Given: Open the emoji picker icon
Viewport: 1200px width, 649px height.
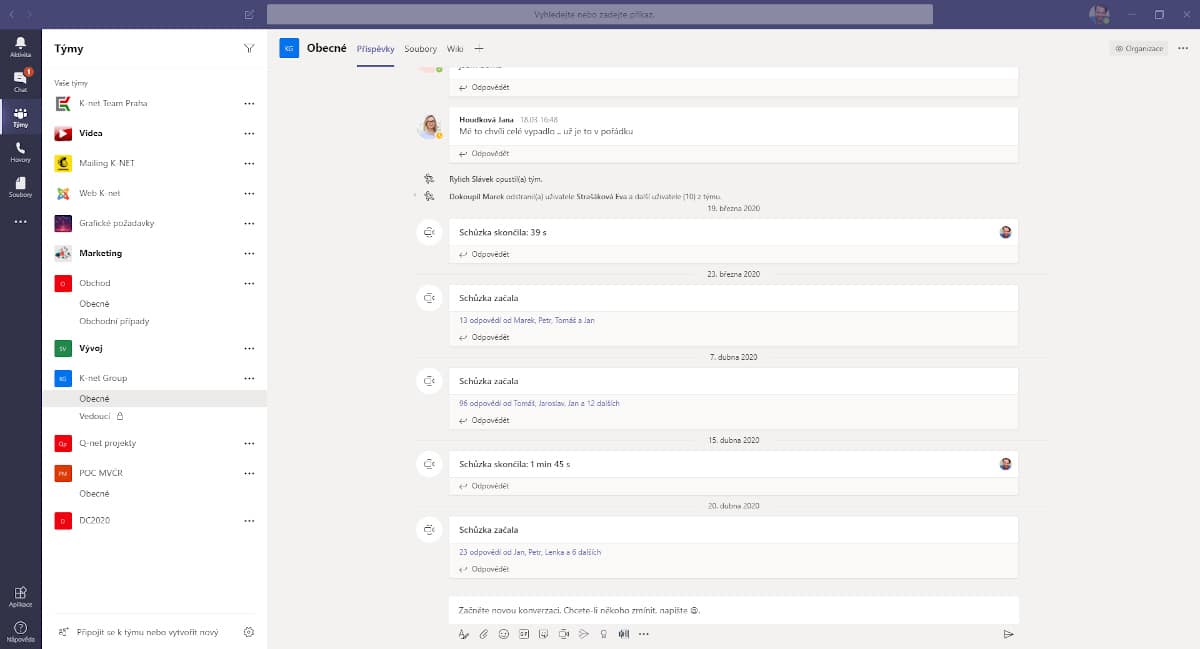Looking at the screenshot, I should [x=504, y=633].
